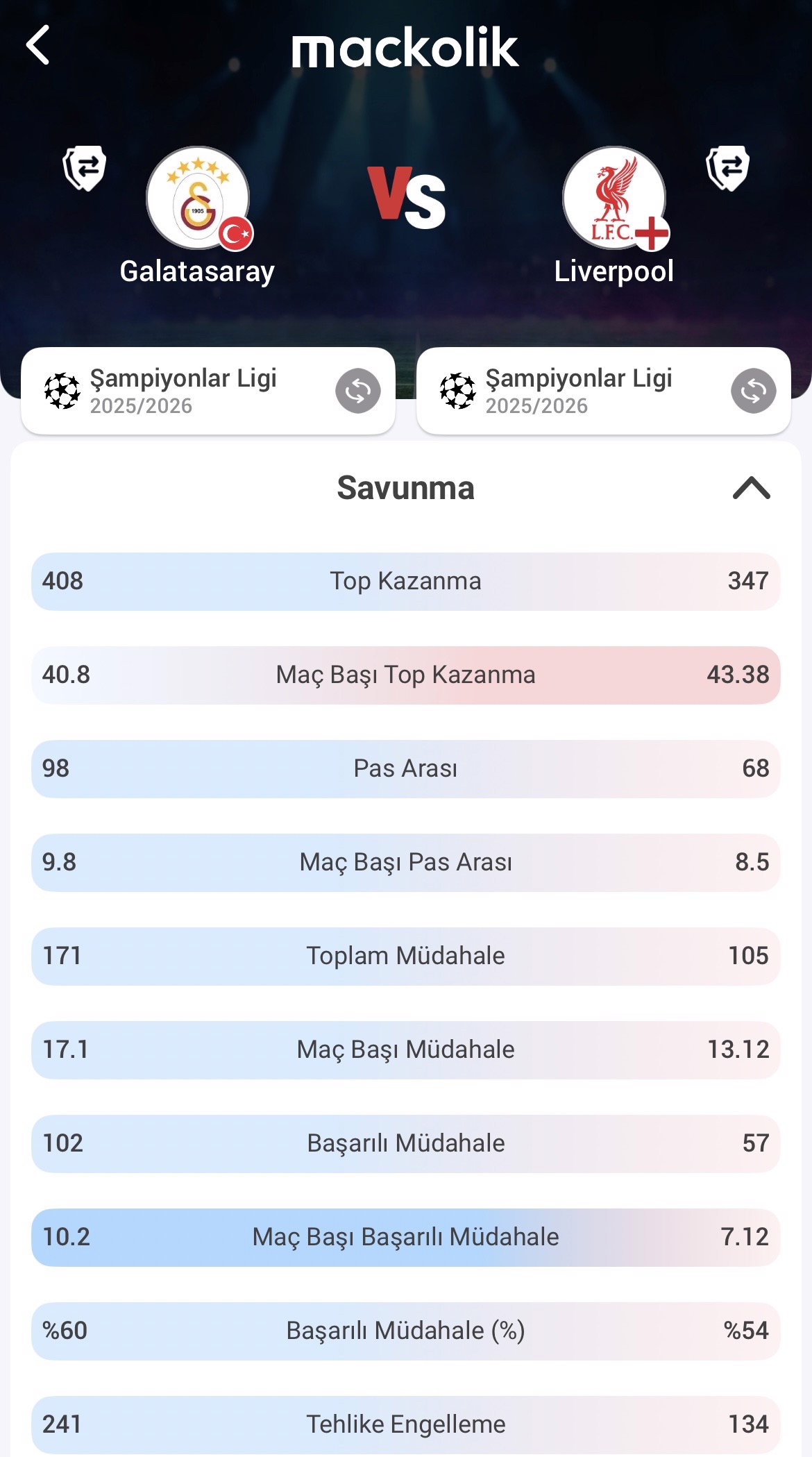Select the Top Kazanma stat bar
Viewport: 812px width, 1457px height.
tap(405, 582)
